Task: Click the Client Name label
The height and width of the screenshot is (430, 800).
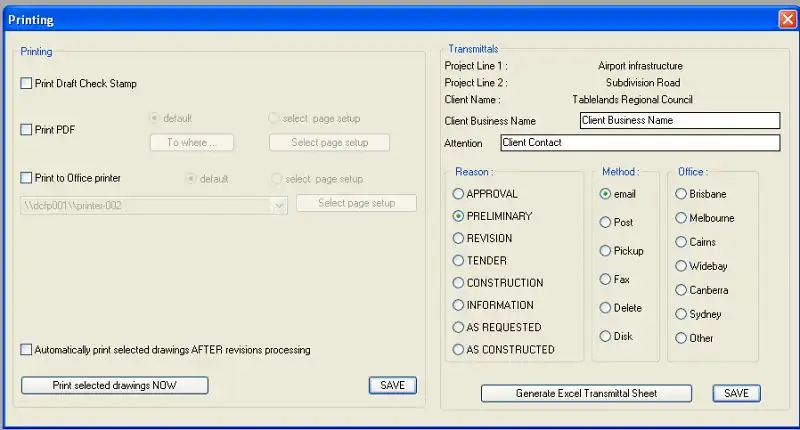Action: 472,99
